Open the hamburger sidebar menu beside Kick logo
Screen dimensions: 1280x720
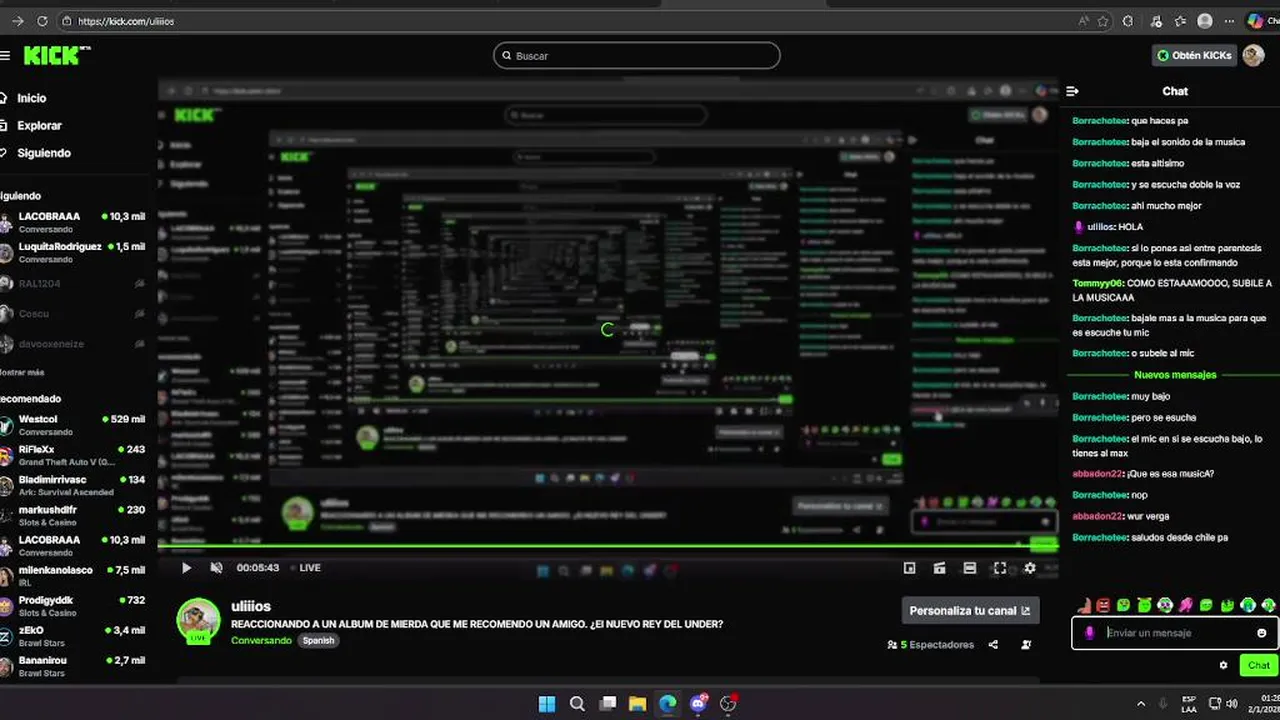[x=5, y=56]
